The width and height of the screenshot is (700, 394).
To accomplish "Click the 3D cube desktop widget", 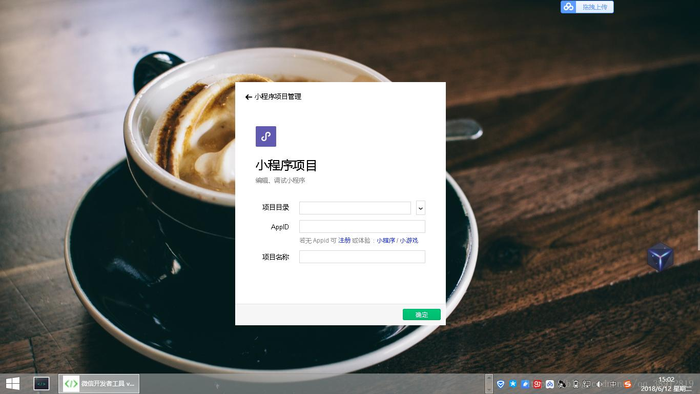I will (660, 257).
